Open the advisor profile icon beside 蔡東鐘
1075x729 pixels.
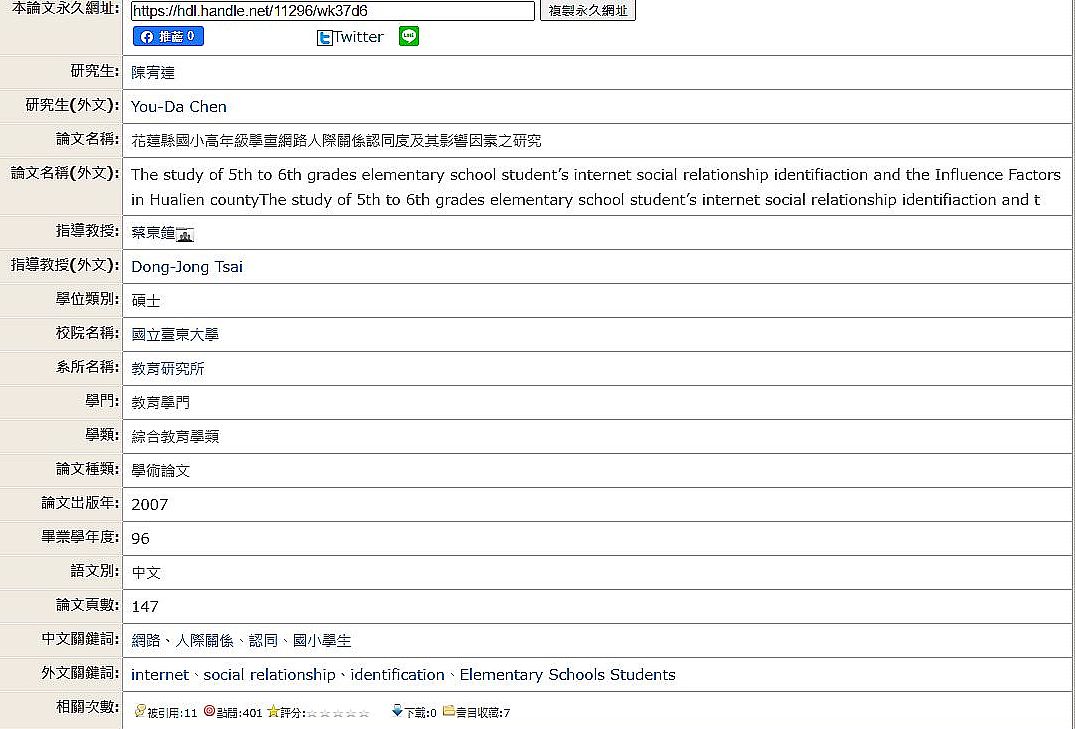[x=185, y=234]
